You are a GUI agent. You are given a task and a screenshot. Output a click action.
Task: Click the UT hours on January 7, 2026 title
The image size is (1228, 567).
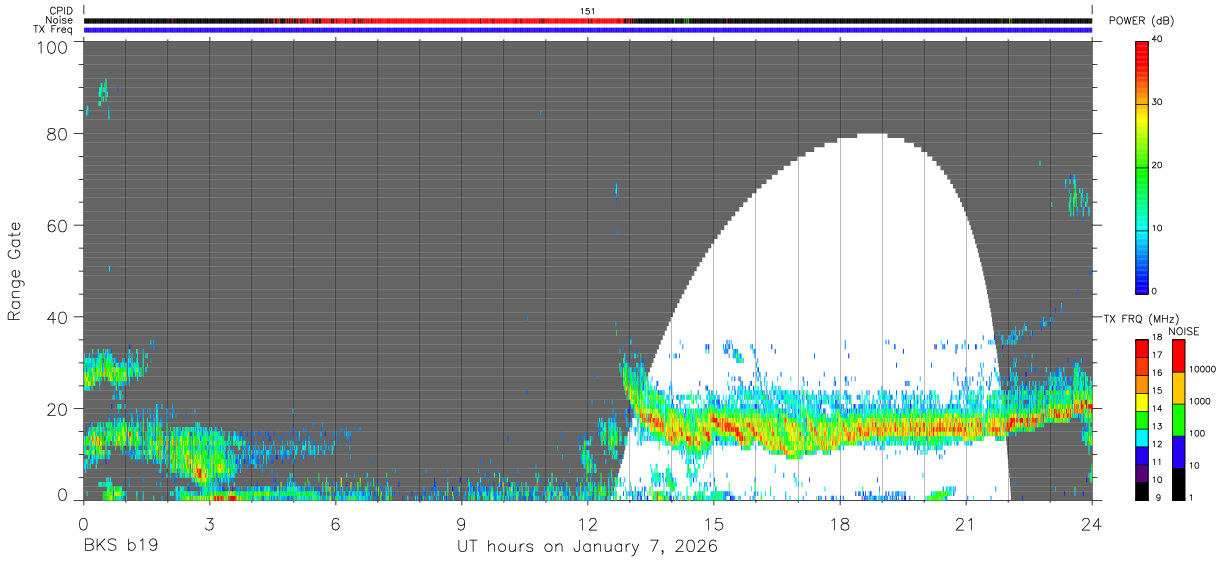tap(587, 547)
